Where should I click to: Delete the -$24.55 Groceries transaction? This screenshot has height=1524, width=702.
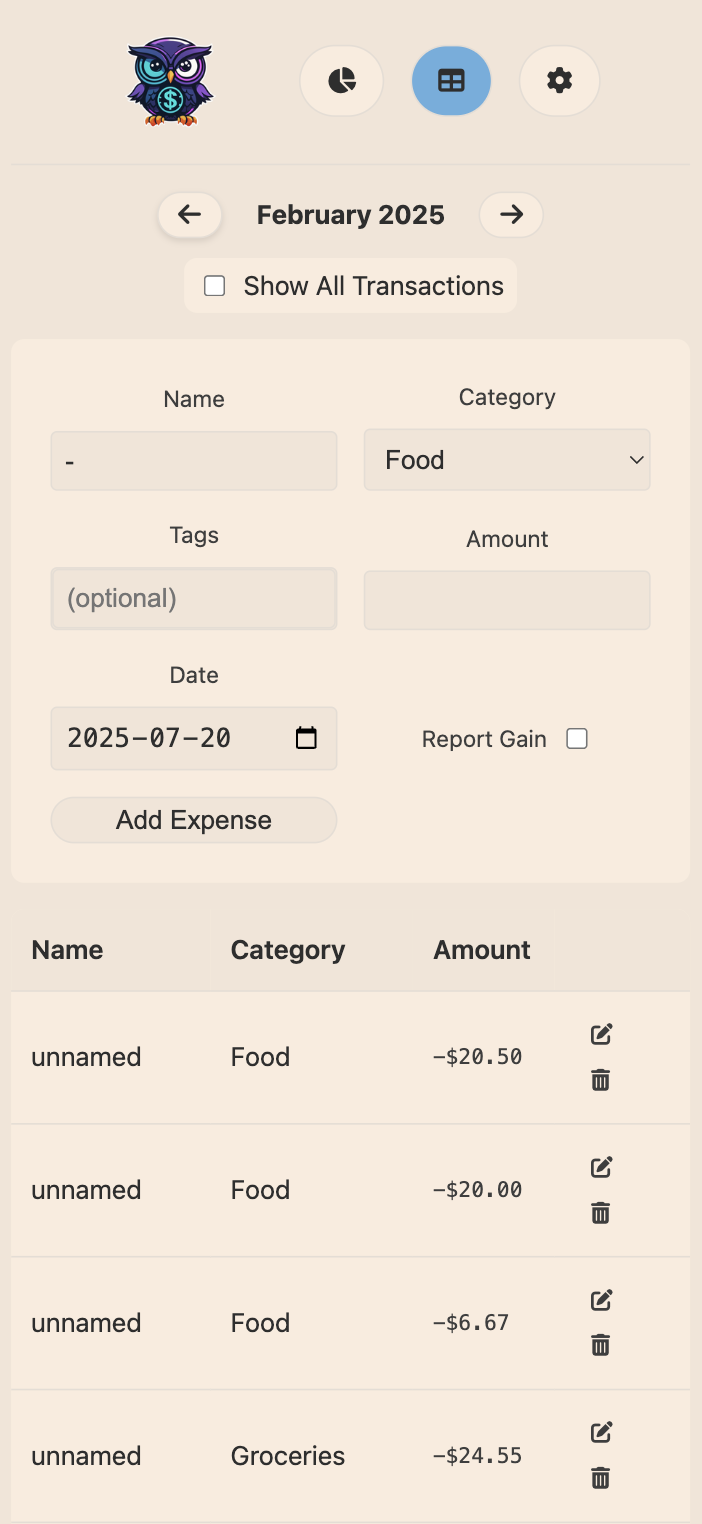pos(600,1478)
